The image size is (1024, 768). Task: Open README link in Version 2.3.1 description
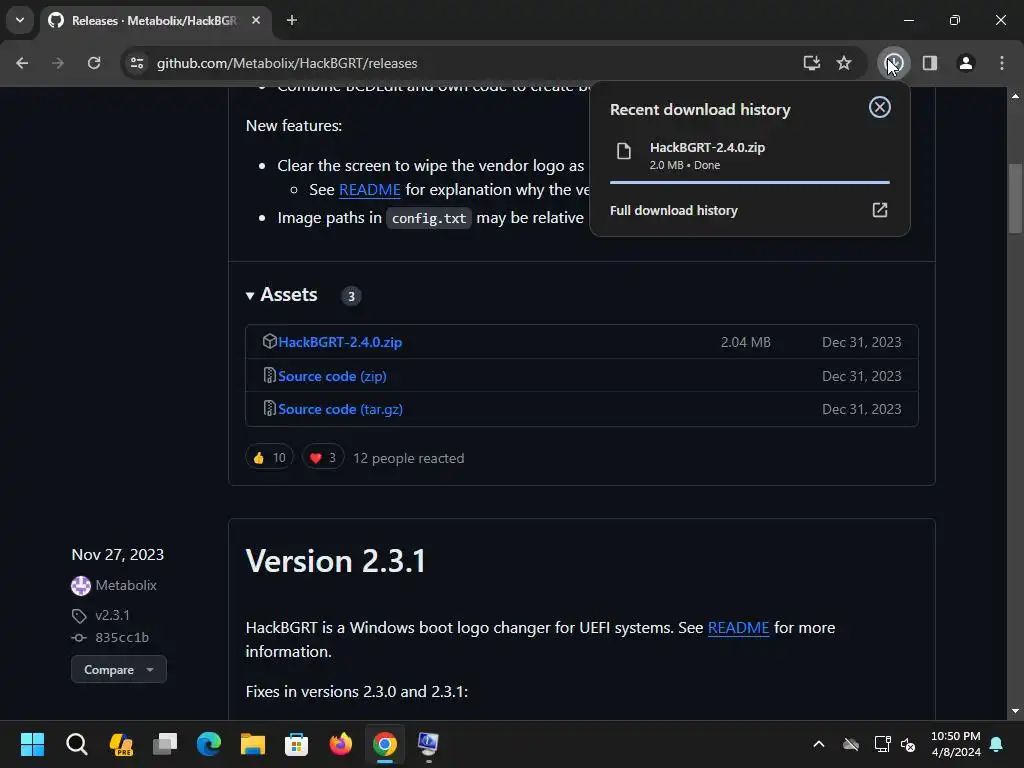coord(738,628)
